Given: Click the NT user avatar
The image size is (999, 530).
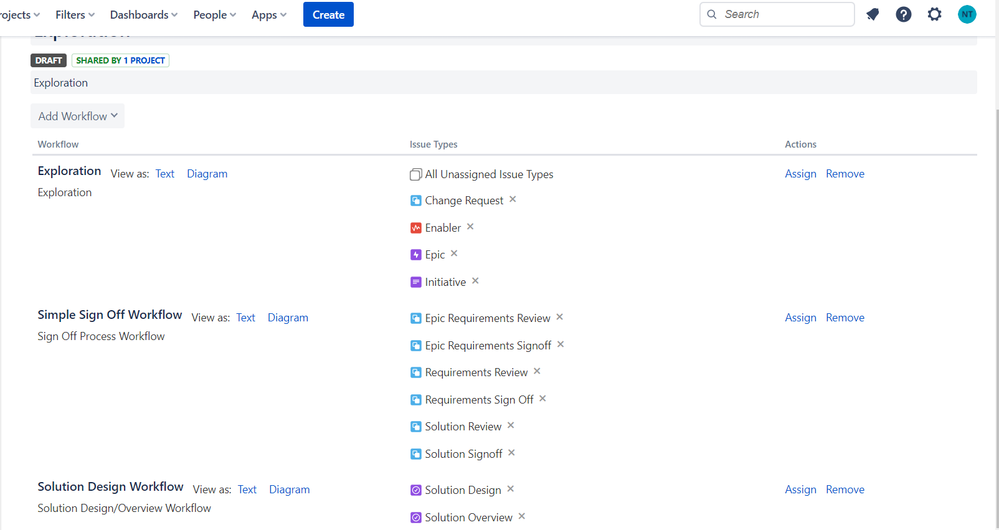Looking at the screenshot, I should pyautogui.click(x=966, y=14).
